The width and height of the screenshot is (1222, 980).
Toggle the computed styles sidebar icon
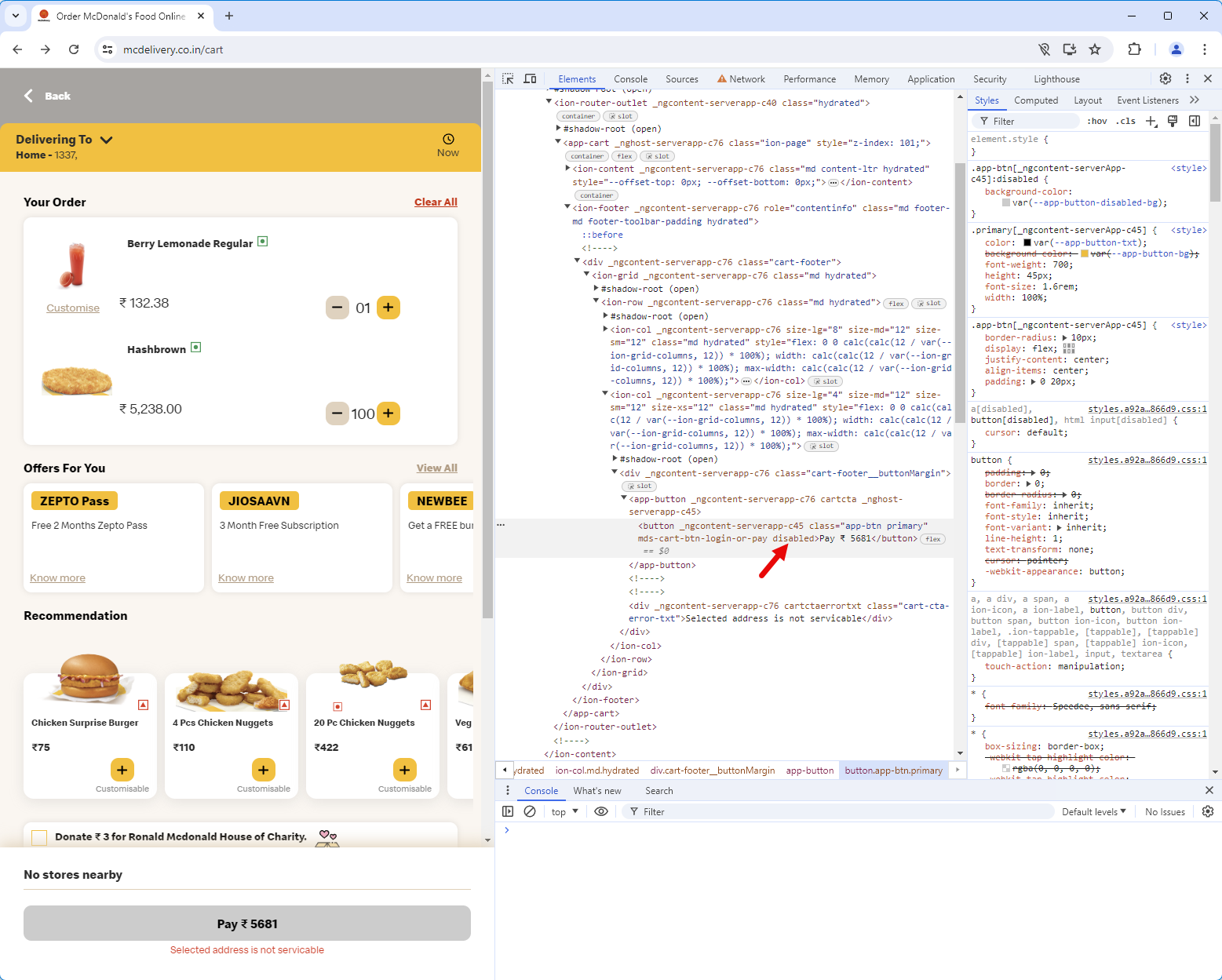pos(1195,121)
